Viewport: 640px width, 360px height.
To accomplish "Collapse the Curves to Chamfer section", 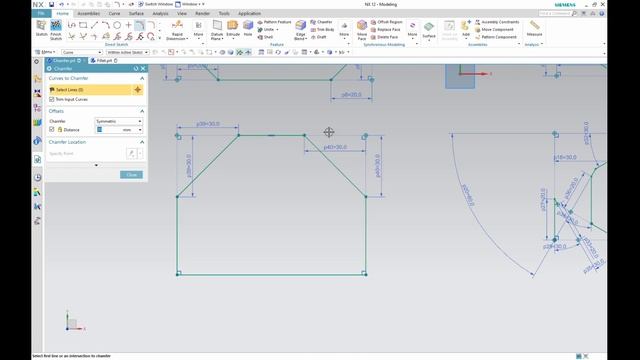I will click(142, 78).
